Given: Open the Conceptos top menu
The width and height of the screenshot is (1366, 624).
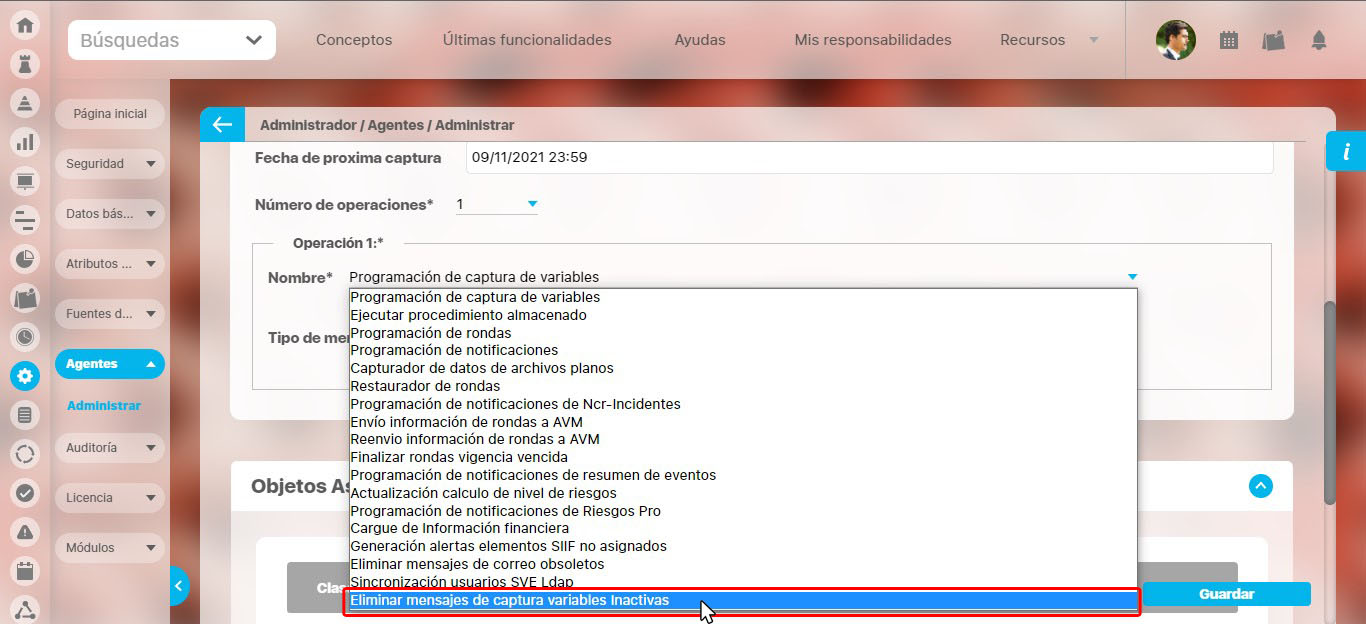Looking at the screenshot, I should point(354,40).
